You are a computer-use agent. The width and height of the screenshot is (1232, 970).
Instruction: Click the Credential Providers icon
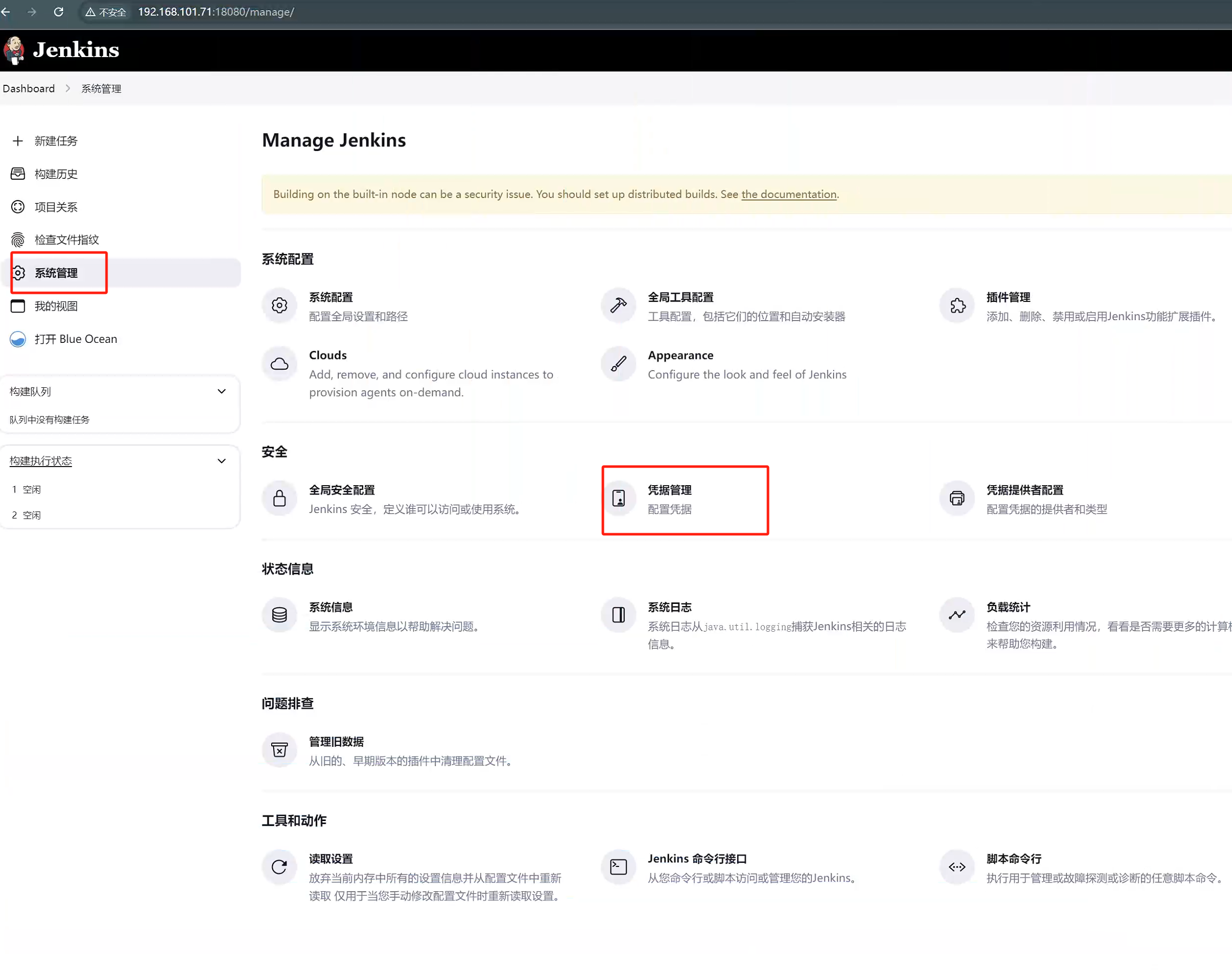click(957, 498)
